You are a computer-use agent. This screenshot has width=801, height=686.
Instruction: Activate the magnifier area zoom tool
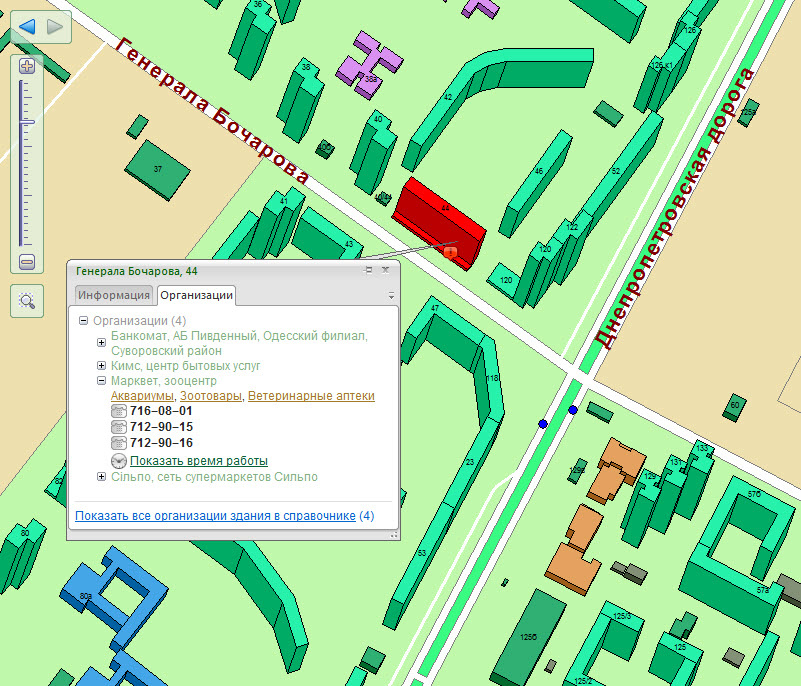click(x=27, y=300)
